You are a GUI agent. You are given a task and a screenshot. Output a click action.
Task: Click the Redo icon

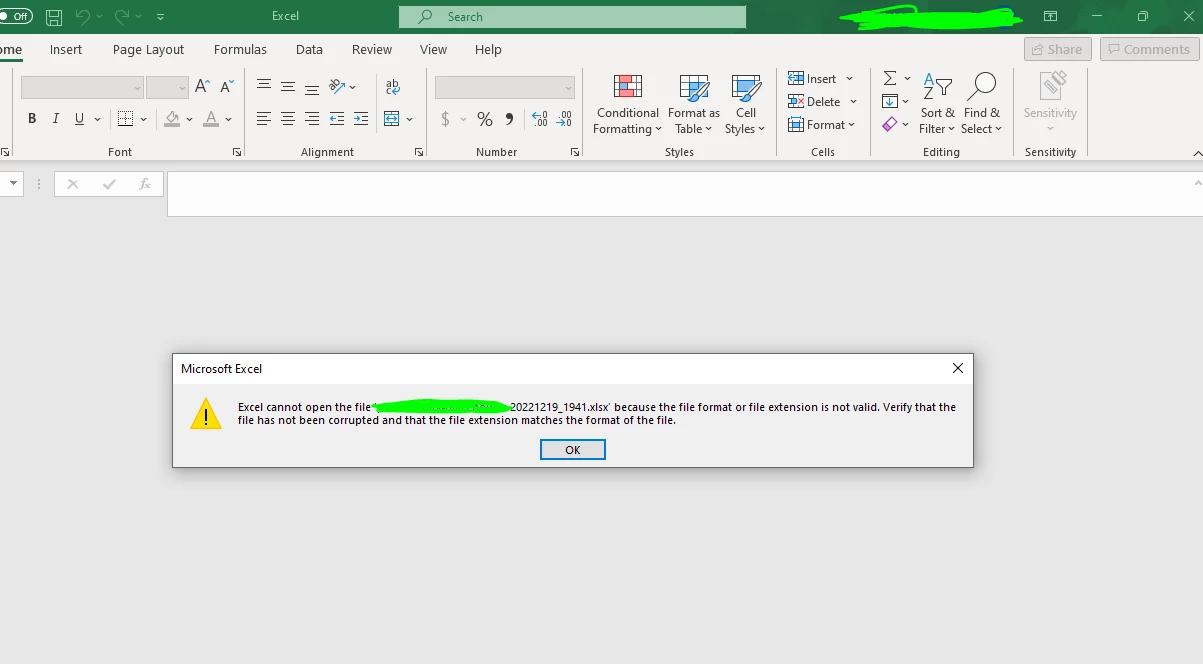(x=121, y=17)
